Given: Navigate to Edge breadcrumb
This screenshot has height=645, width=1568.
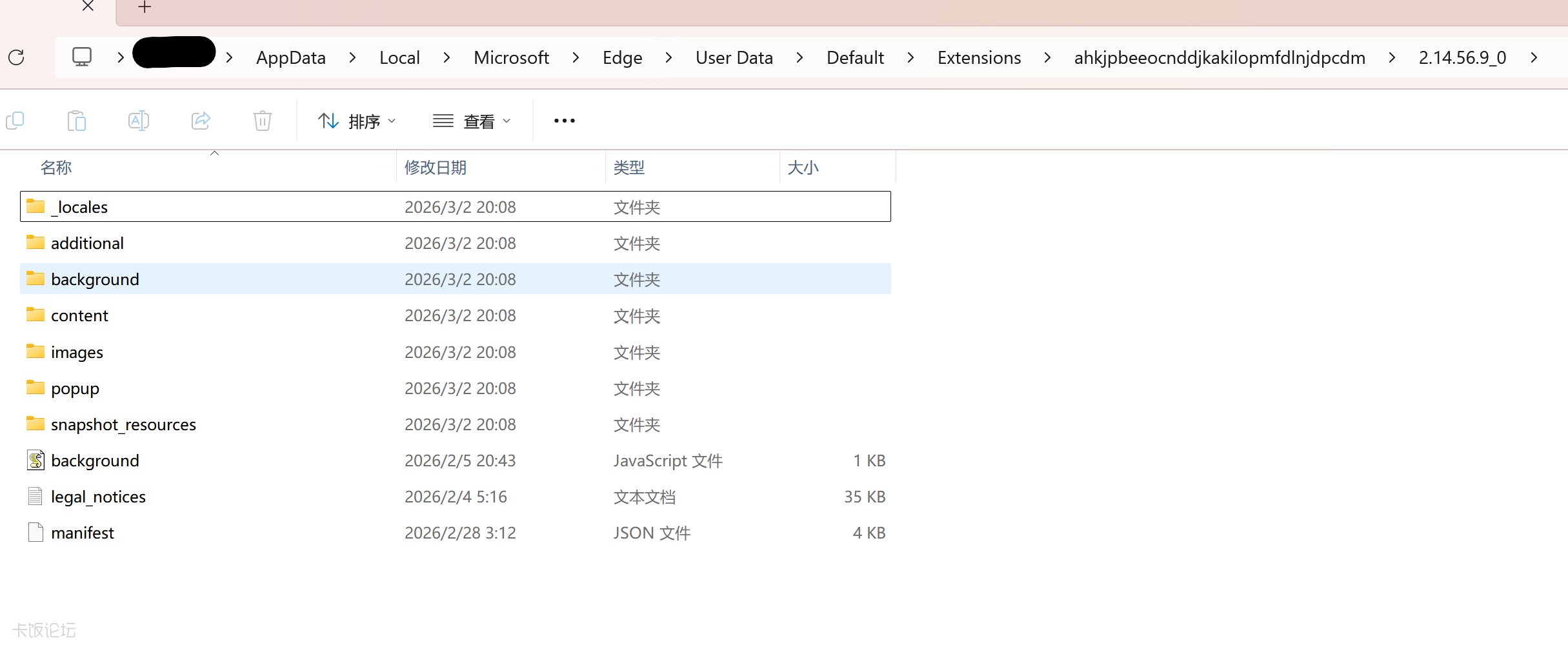Looking at the screenshot, I should pos(623,57).
